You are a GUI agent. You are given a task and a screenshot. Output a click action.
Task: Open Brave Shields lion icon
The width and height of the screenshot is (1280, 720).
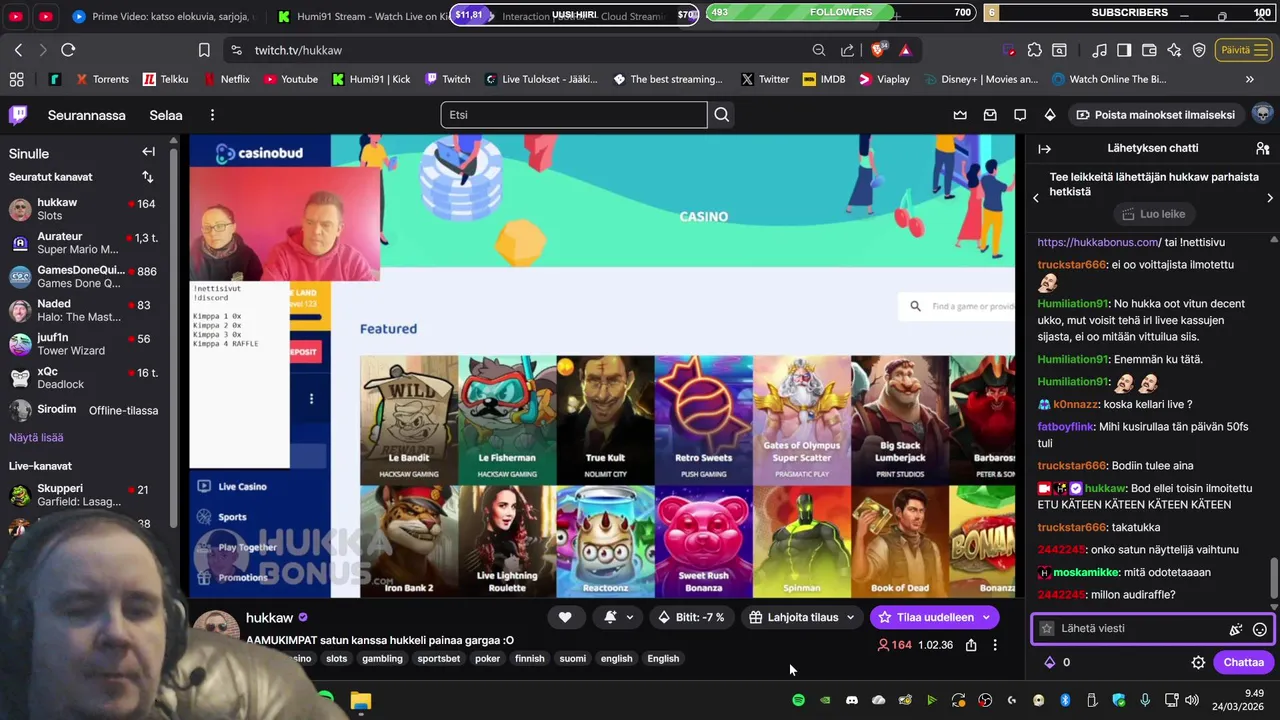click(x=877, y=50)
